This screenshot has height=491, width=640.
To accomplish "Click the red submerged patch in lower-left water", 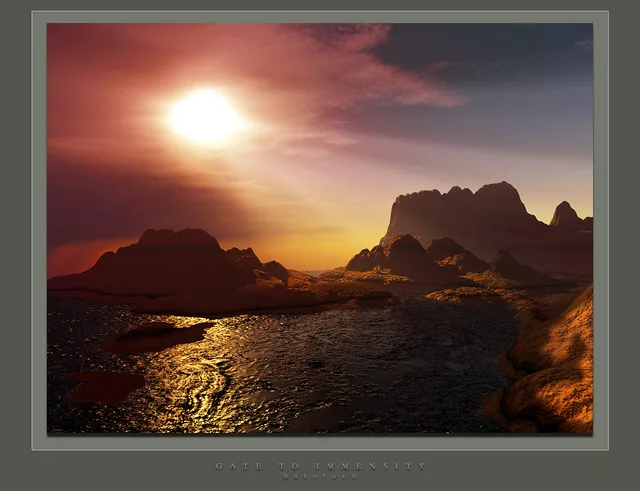I will (105, 385).
